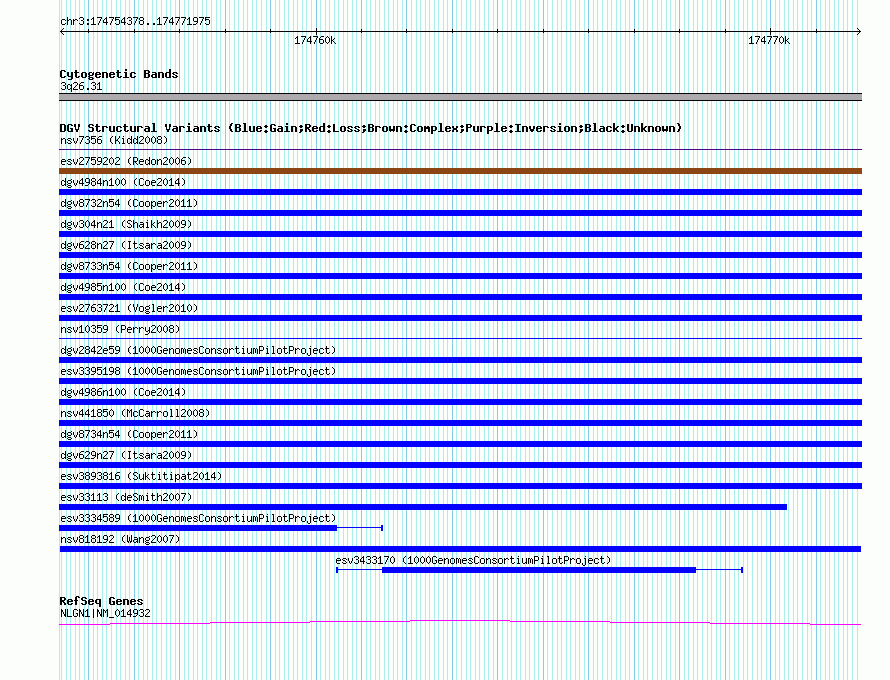
Task: Select the RefSeq Genes track title
Action: pyautogui.click(x=102, y=601)
